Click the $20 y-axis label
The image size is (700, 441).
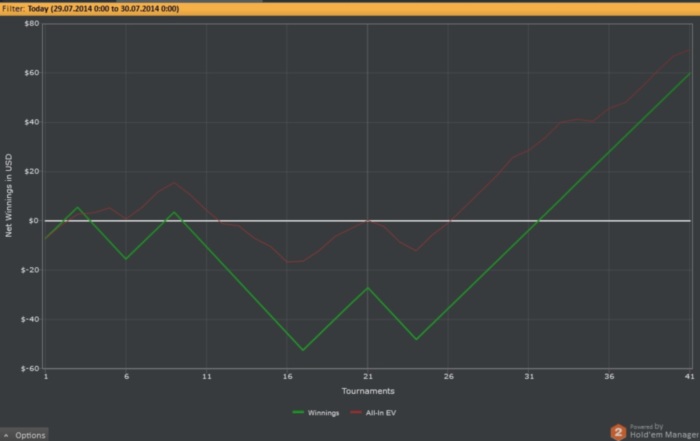32,171
